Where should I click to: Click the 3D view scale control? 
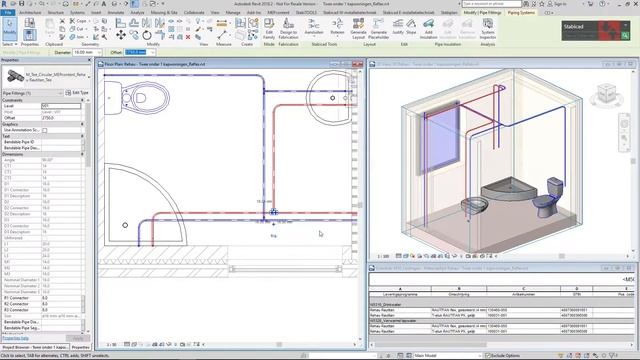pyautogui.click(x=383, y=256)
